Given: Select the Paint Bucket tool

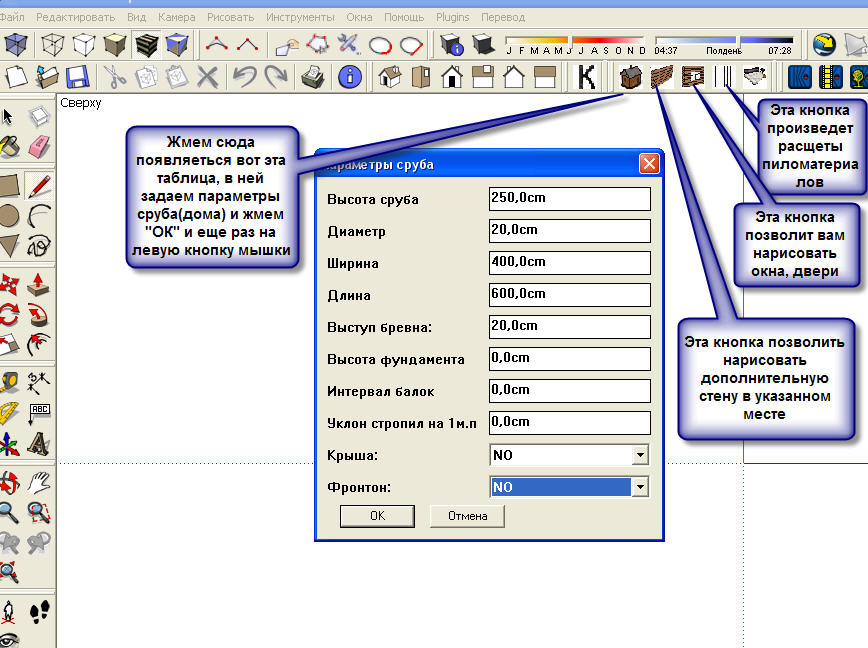Looking at the screenshot, I should tap(10, 148).
